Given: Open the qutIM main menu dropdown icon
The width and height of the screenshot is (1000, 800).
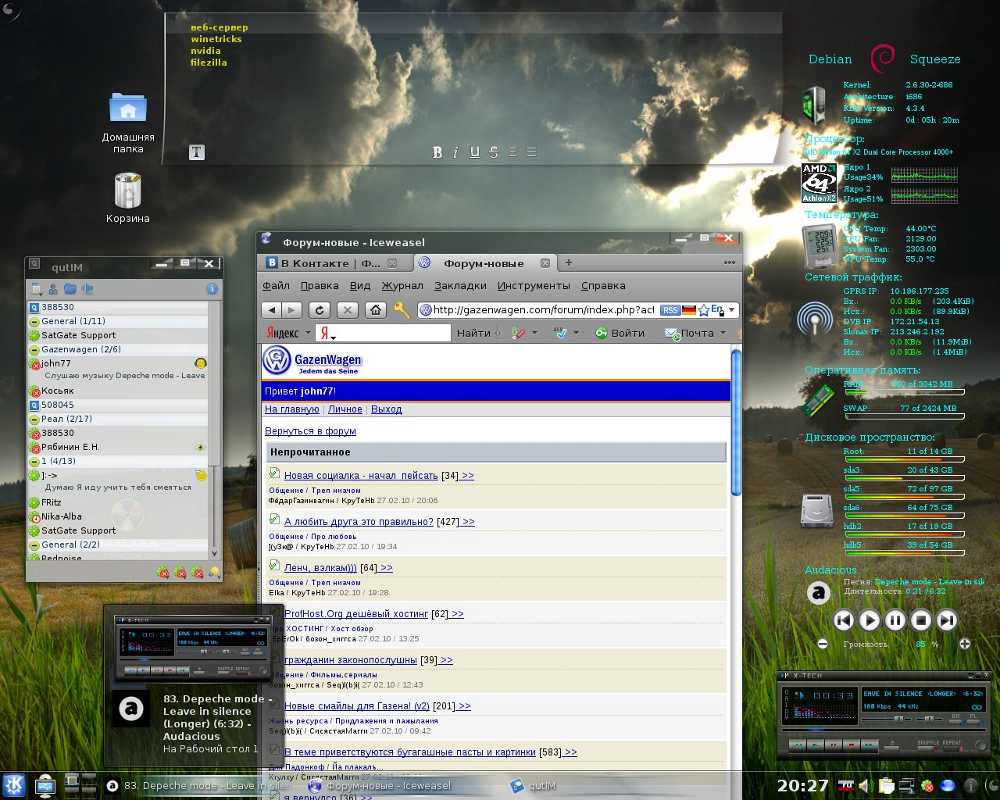Looking at the screenshot, I should pyautogui.click(x=36, y=289).
